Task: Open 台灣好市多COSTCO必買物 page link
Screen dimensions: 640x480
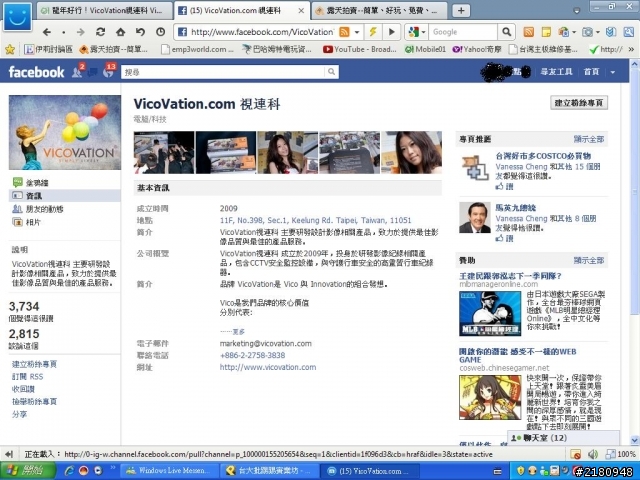Action: 543,156
